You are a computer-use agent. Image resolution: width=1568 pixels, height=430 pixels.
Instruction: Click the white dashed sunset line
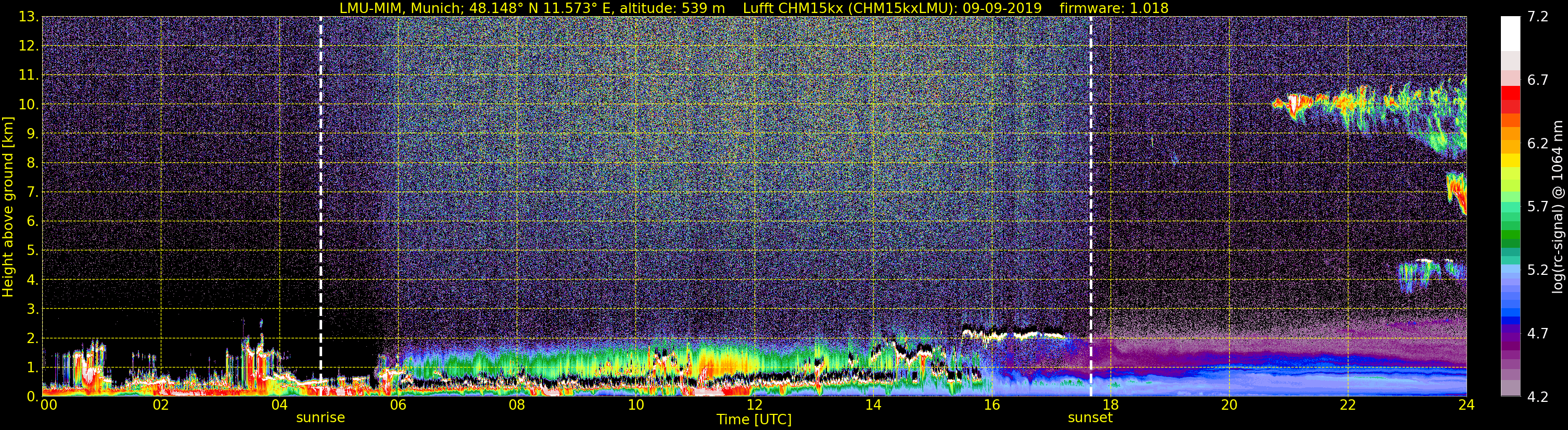point(1091,207)
